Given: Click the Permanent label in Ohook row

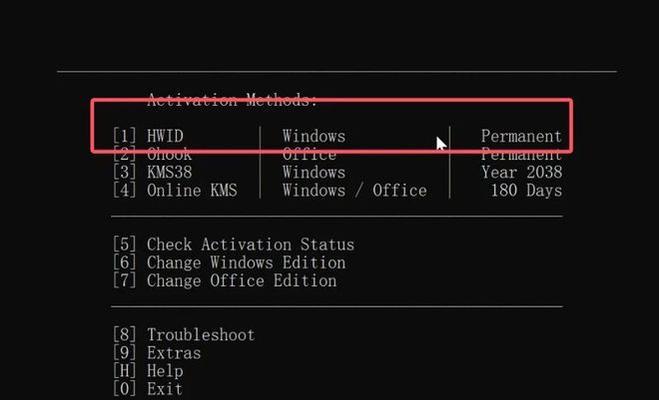Looking at the screenshot, I should (x=521, y=154).
